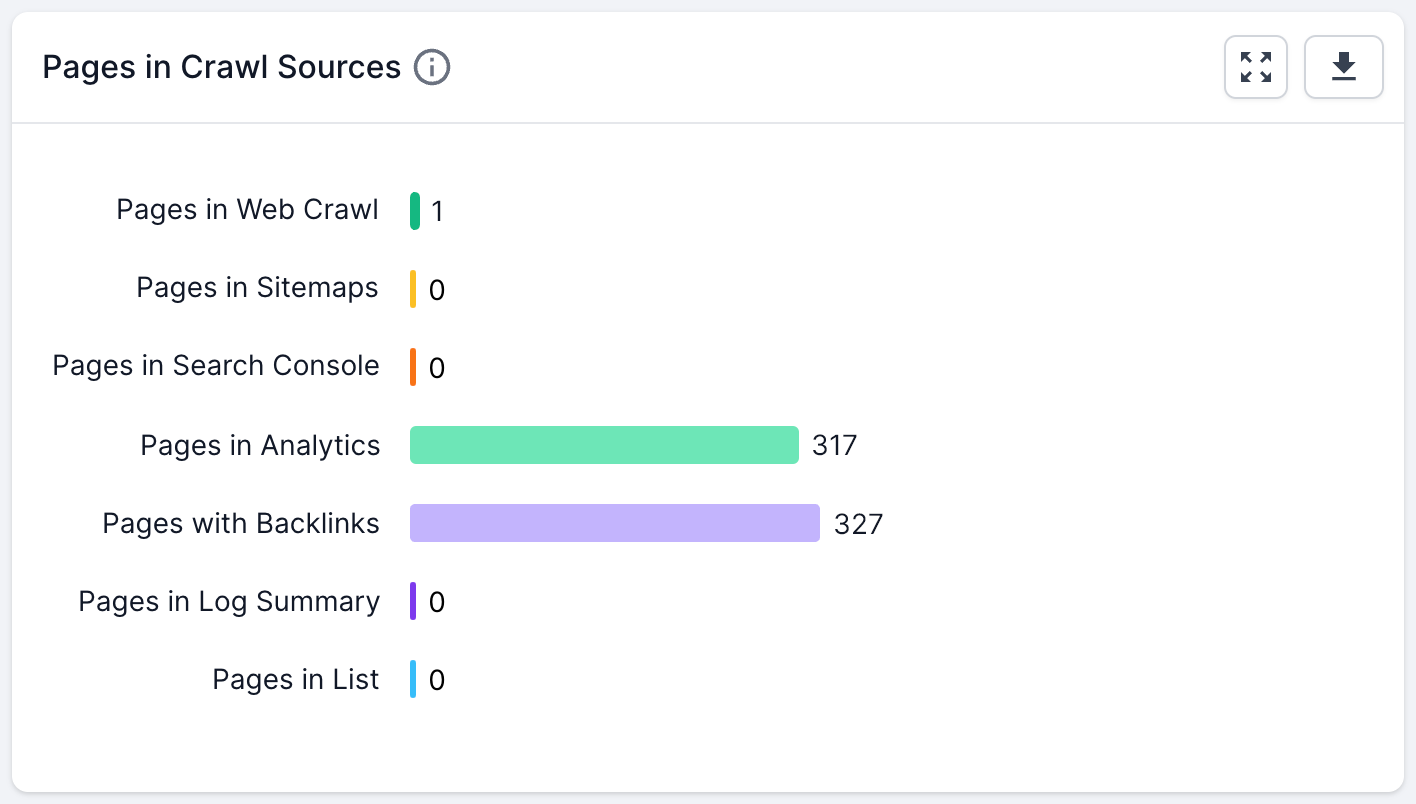Select the mint green Pages in Analytics bar
The image size is (1416, 804).
tap(604, 445)
